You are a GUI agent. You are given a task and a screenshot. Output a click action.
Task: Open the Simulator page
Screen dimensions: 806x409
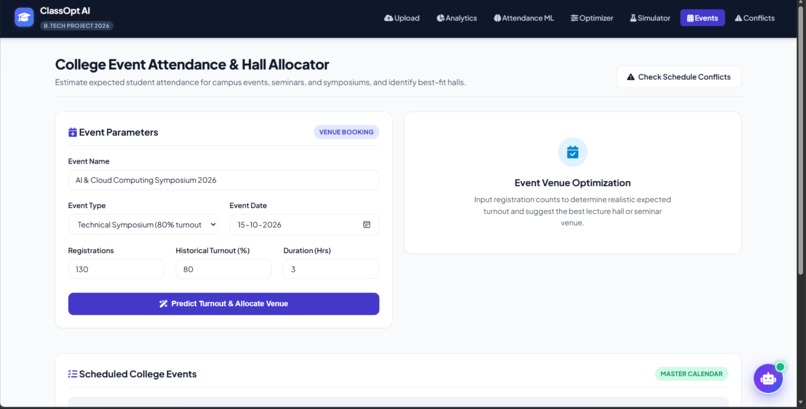(650, 18)
